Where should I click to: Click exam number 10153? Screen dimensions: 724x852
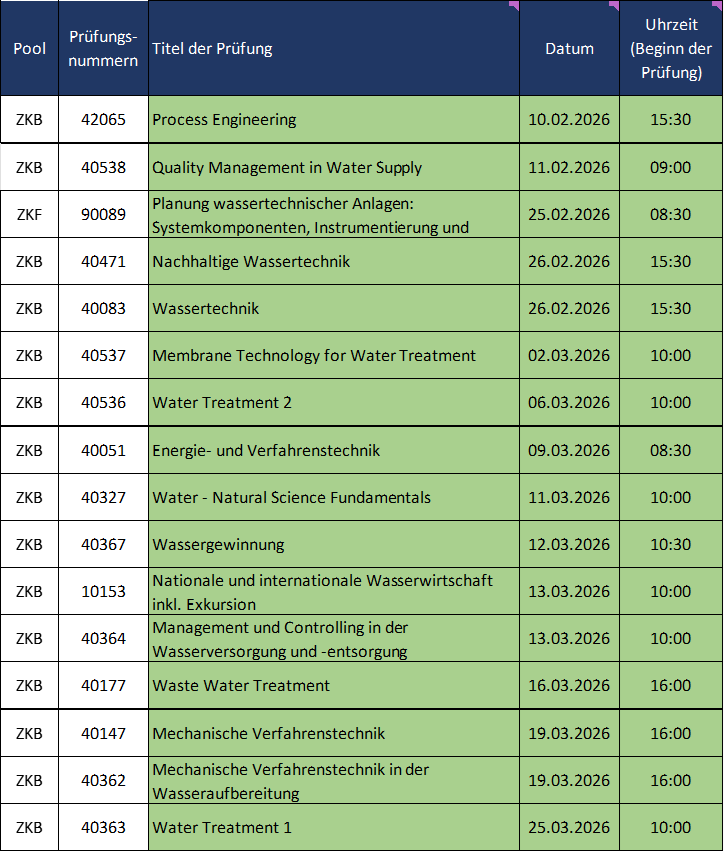(103, 591)
